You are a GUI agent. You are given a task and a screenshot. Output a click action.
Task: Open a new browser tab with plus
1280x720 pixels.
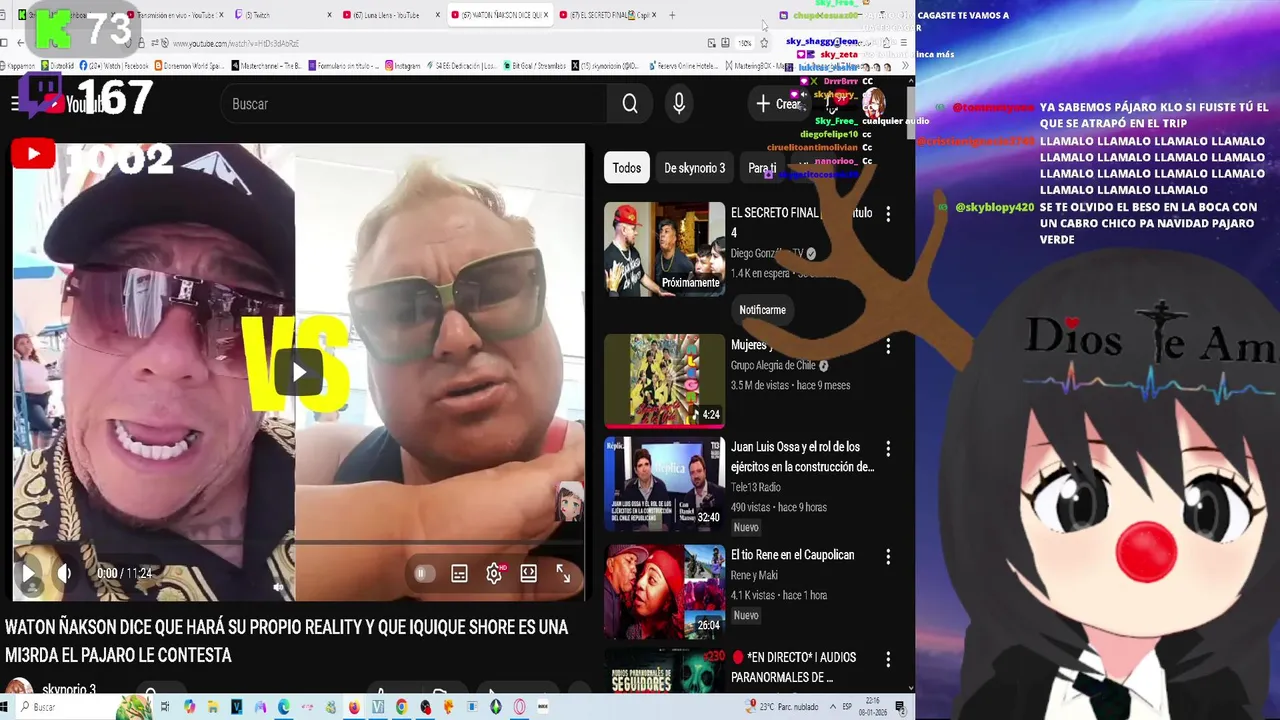(672, 15)
